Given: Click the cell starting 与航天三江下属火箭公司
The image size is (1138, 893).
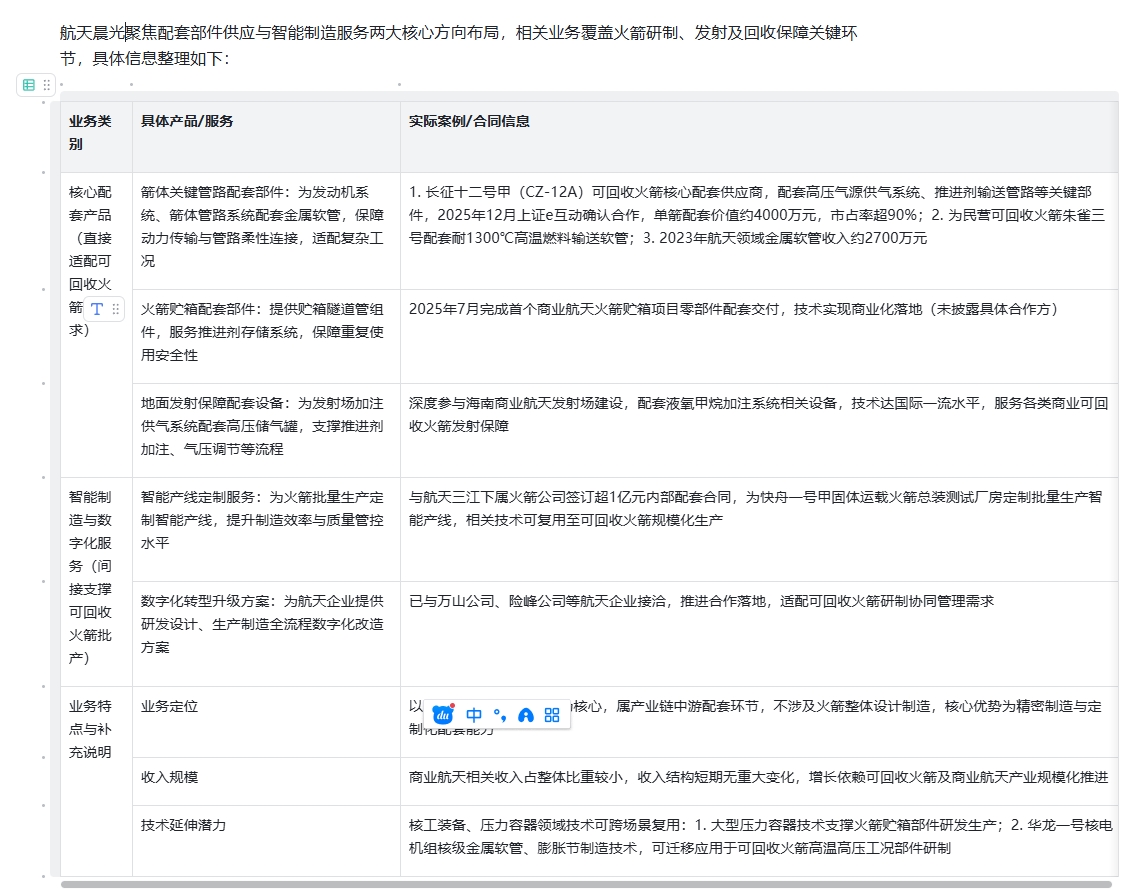Looking at the screenshot, I should (759, 529).
